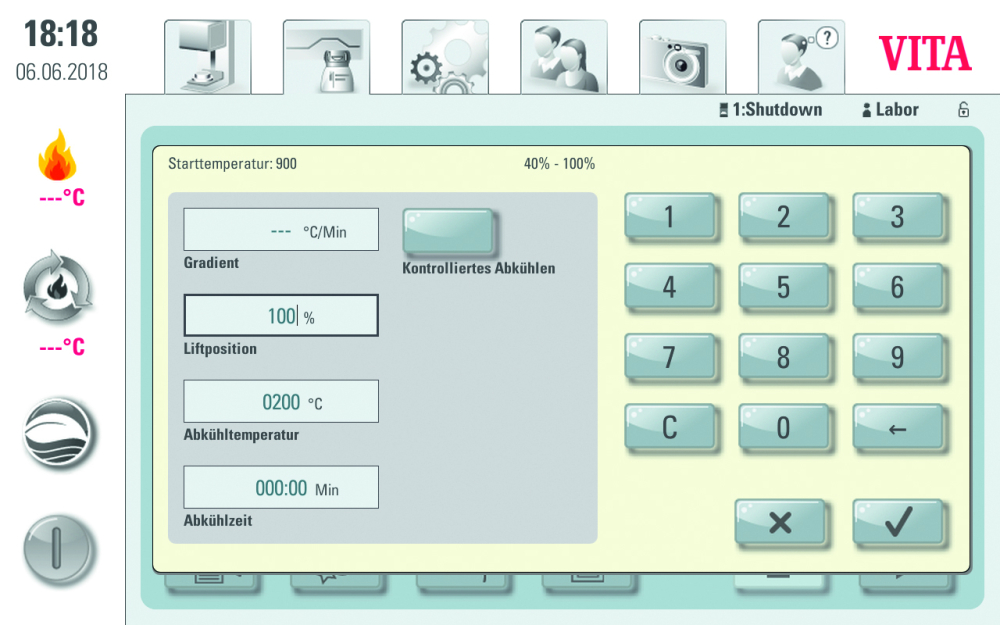Image resolution: width=1000 pixels, height=625 pixels.
Task: Click the Abkühlzeit time field
Action: pyautogui.click(x=281, y=488)
